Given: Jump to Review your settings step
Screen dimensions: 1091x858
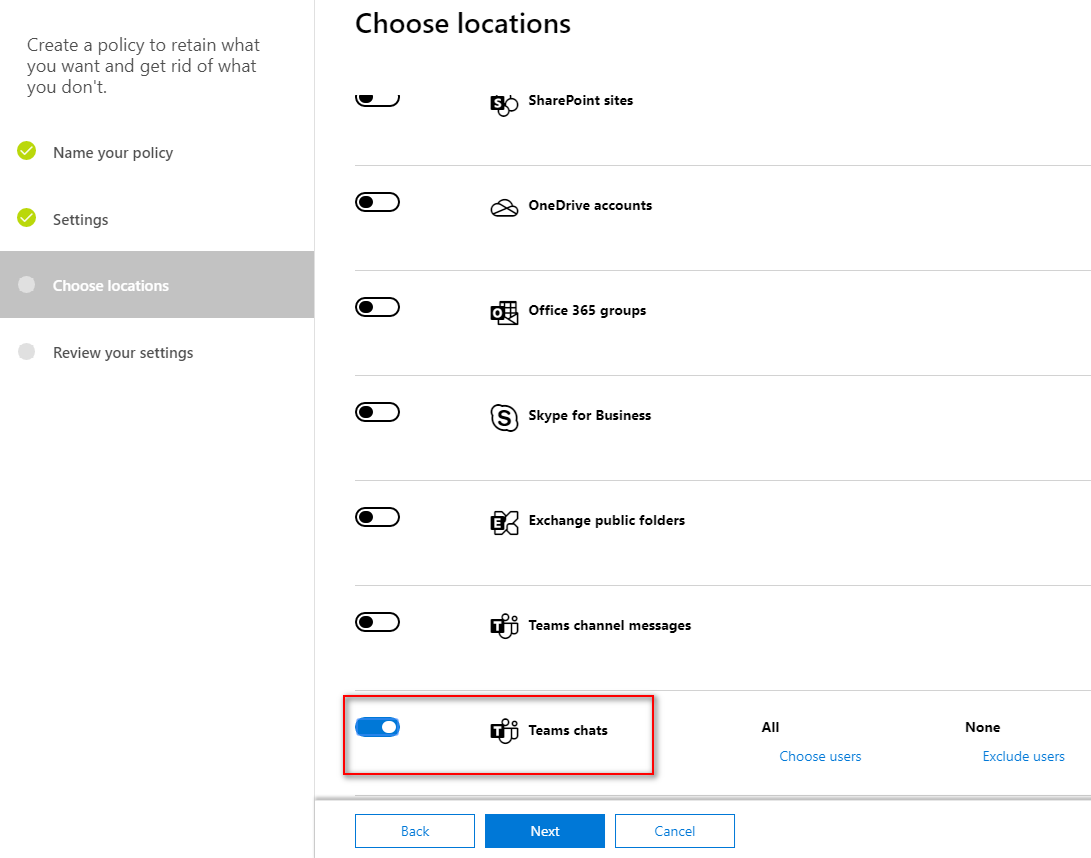Looking at the screenshot, I should [123, 353].
